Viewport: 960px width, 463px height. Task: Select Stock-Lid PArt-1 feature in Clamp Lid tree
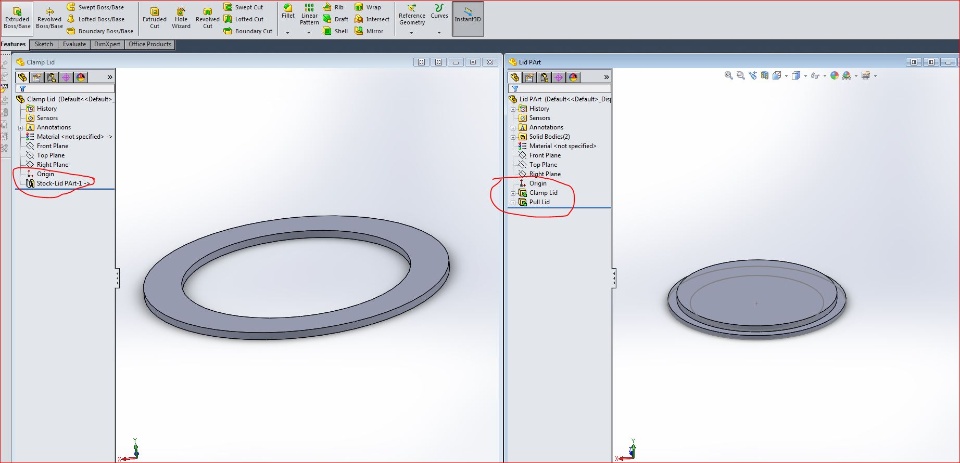point(59,183)
